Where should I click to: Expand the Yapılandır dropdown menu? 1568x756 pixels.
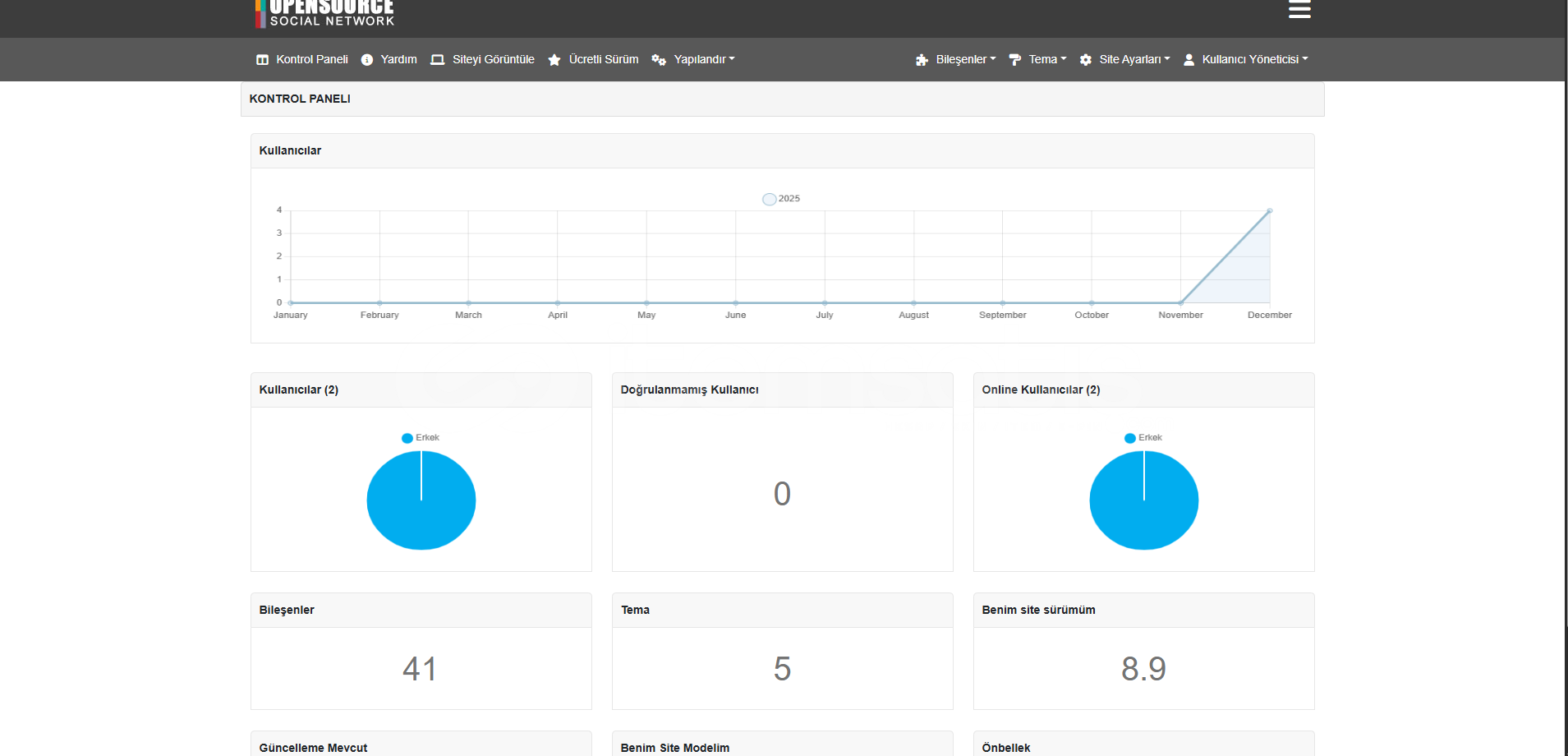click(703, 59)
